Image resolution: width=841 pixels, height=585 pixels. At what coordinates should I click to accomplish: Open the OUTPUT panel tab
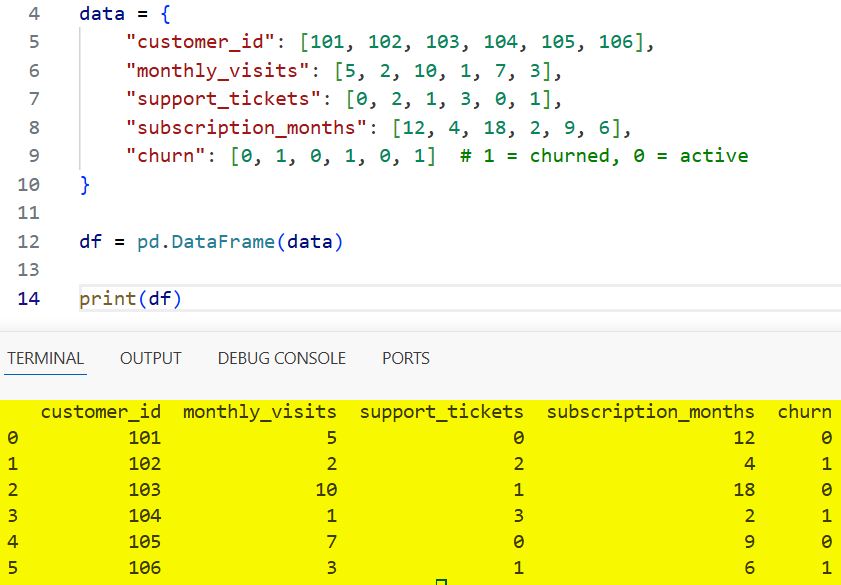pyautogui.click(x=151, y=358)
